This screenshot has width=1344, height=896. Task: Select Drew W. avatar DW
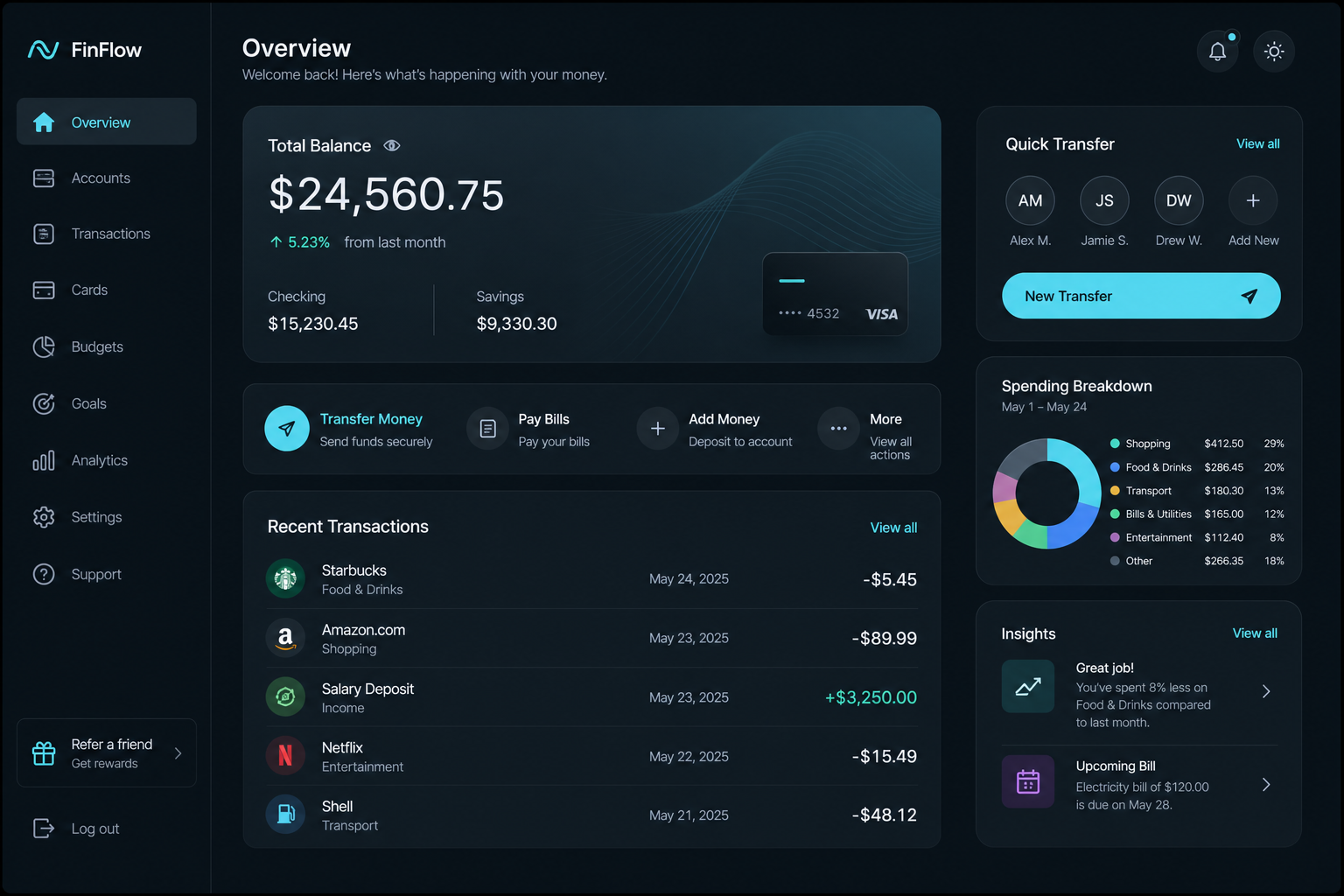click(1179, 200)
